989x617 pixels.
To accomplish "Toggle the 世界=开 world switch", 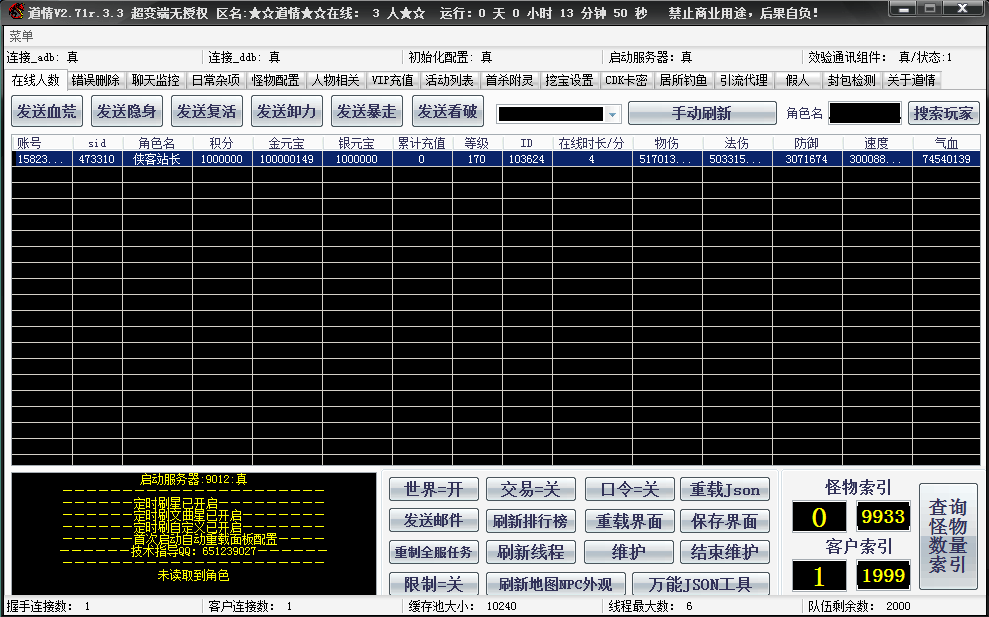I will click(x=432, y=489).
